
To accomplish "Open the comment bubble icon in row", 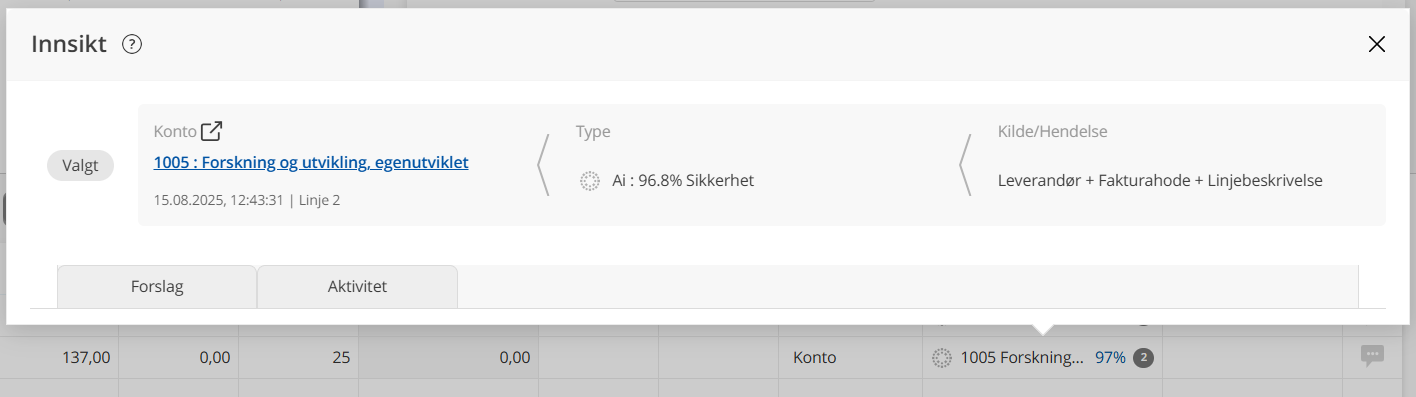I will 1372,356.
